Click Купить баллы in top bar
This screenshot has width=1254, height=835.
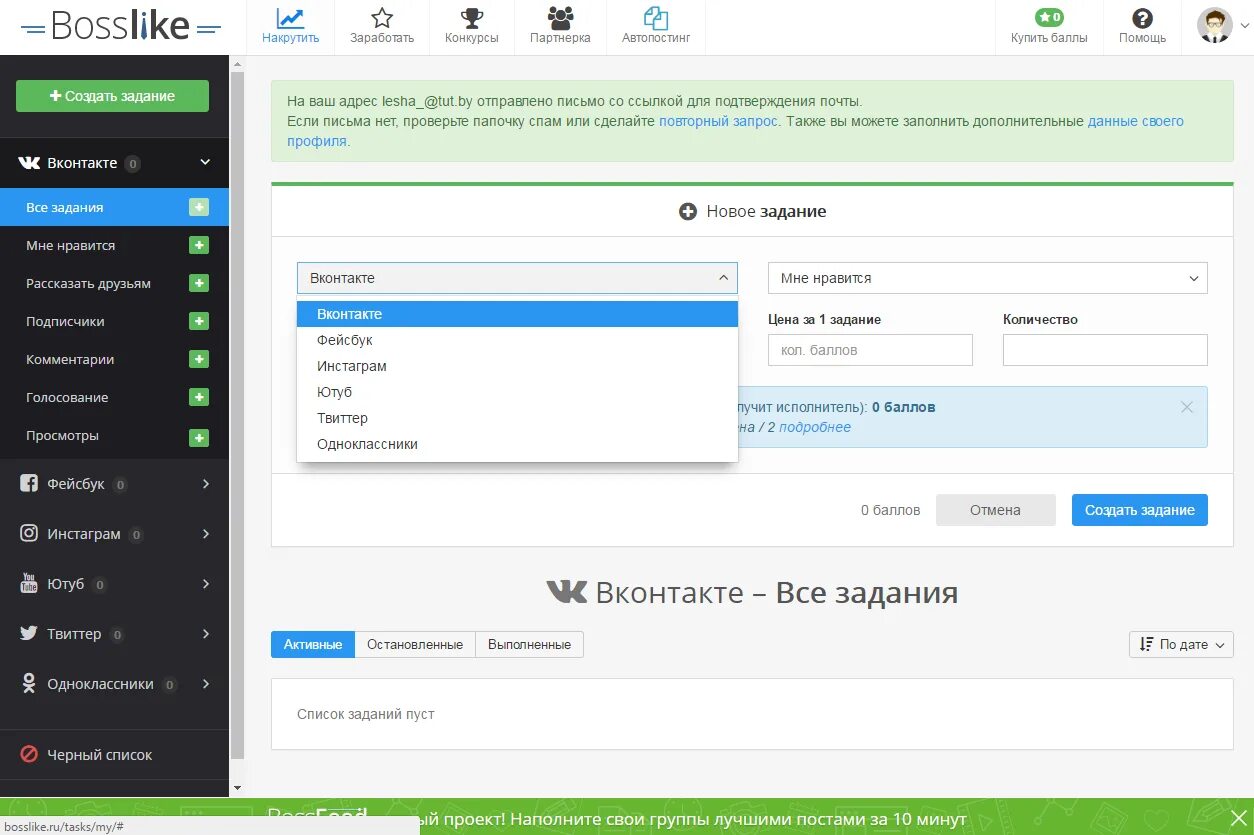[x=1049, y=27]
